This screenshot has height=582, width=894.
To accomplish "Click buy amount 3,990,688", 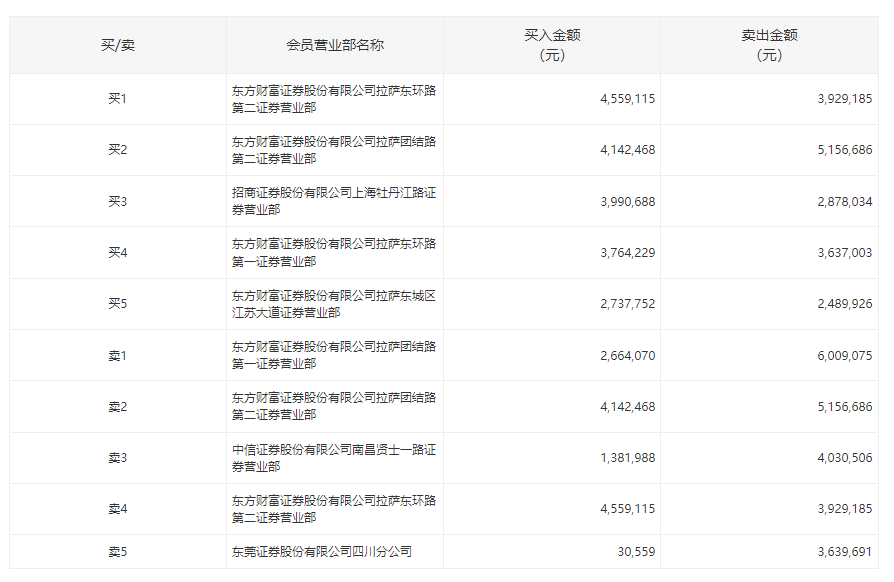I will point(628,202).
